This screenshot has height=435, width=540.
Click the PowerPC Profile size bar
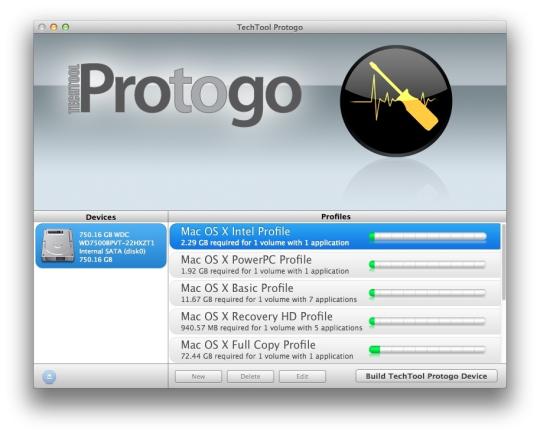coord(427,265)
